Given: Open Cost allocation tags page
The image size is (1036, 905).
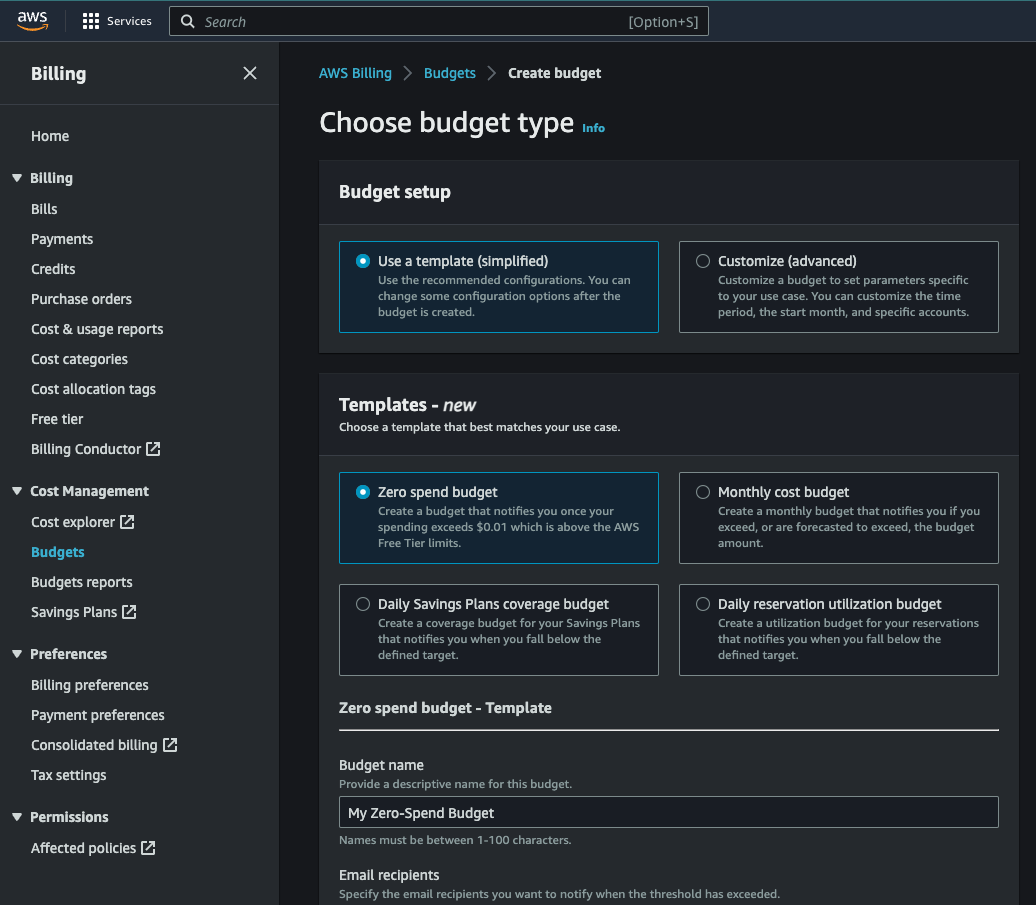Looking at the screenshot, I should coord(93,390).
